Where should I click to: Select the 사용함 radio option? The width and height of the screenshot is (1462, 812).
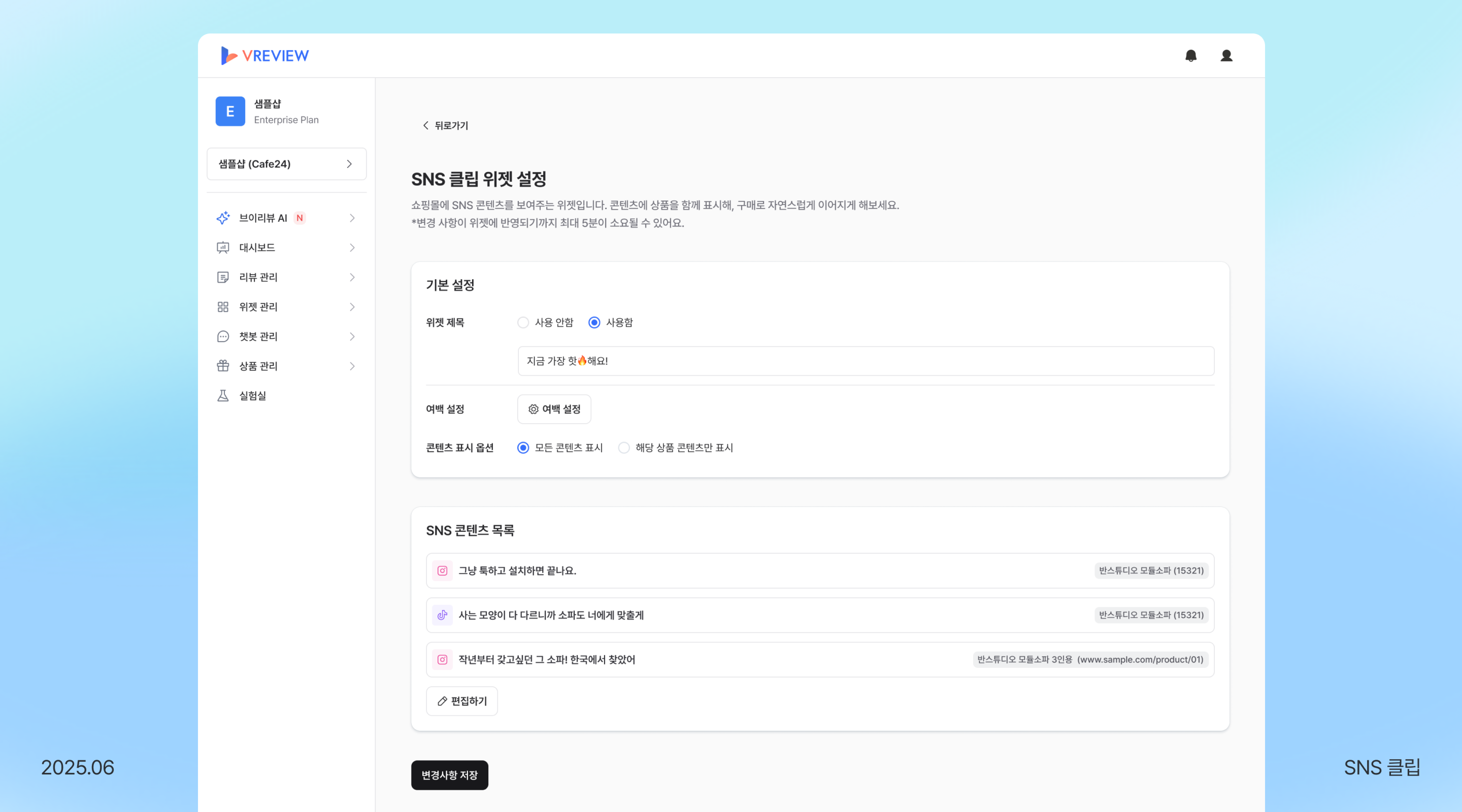coord(594,322)
